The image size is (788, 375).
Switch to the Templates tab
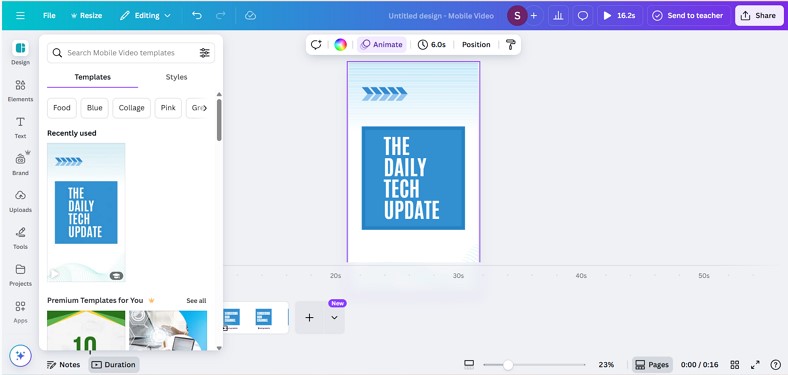[92, 77]
